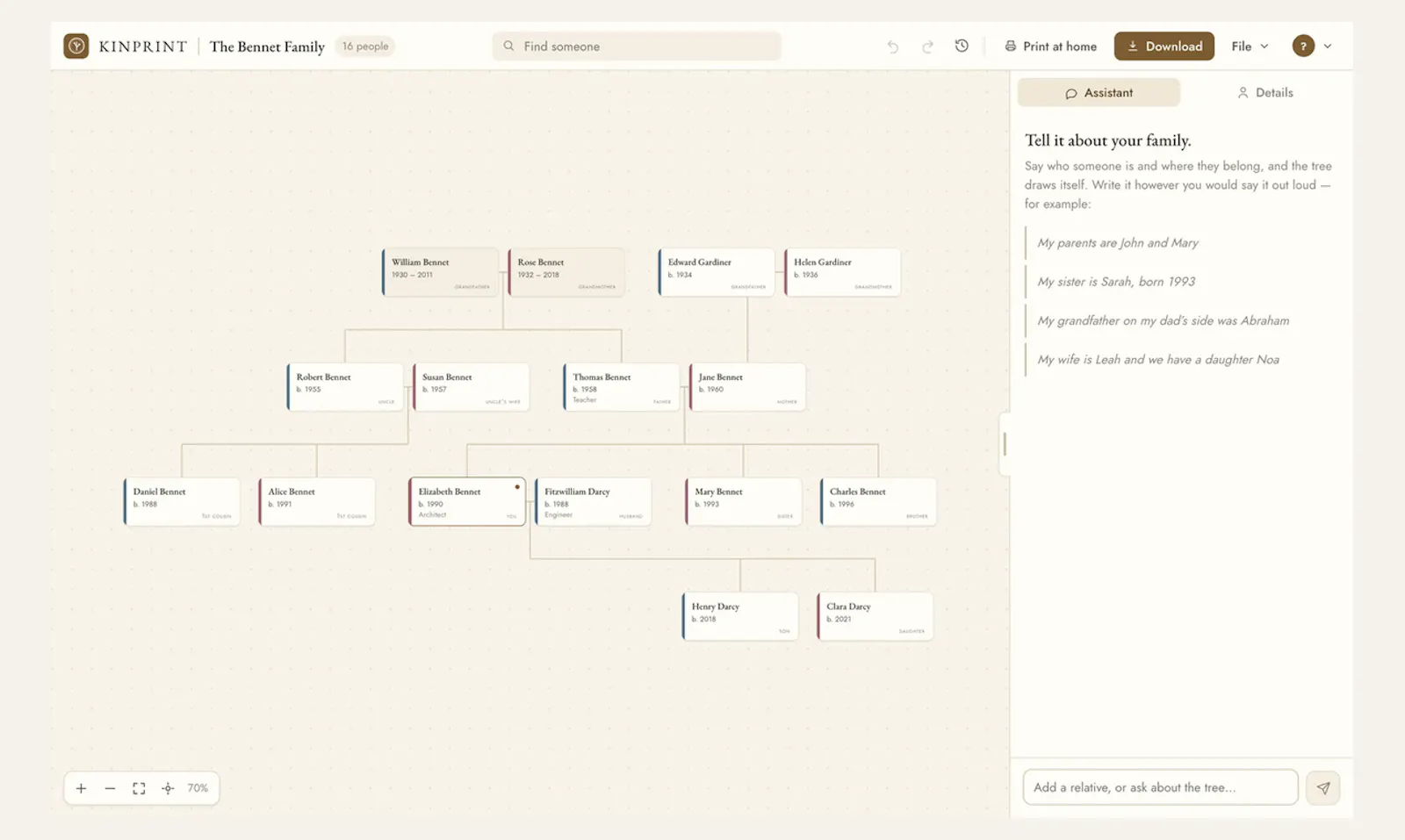The height and width of the screenshot is (840, 1405).
Task: Click the undo arrow icon
Action: (893, 47)
